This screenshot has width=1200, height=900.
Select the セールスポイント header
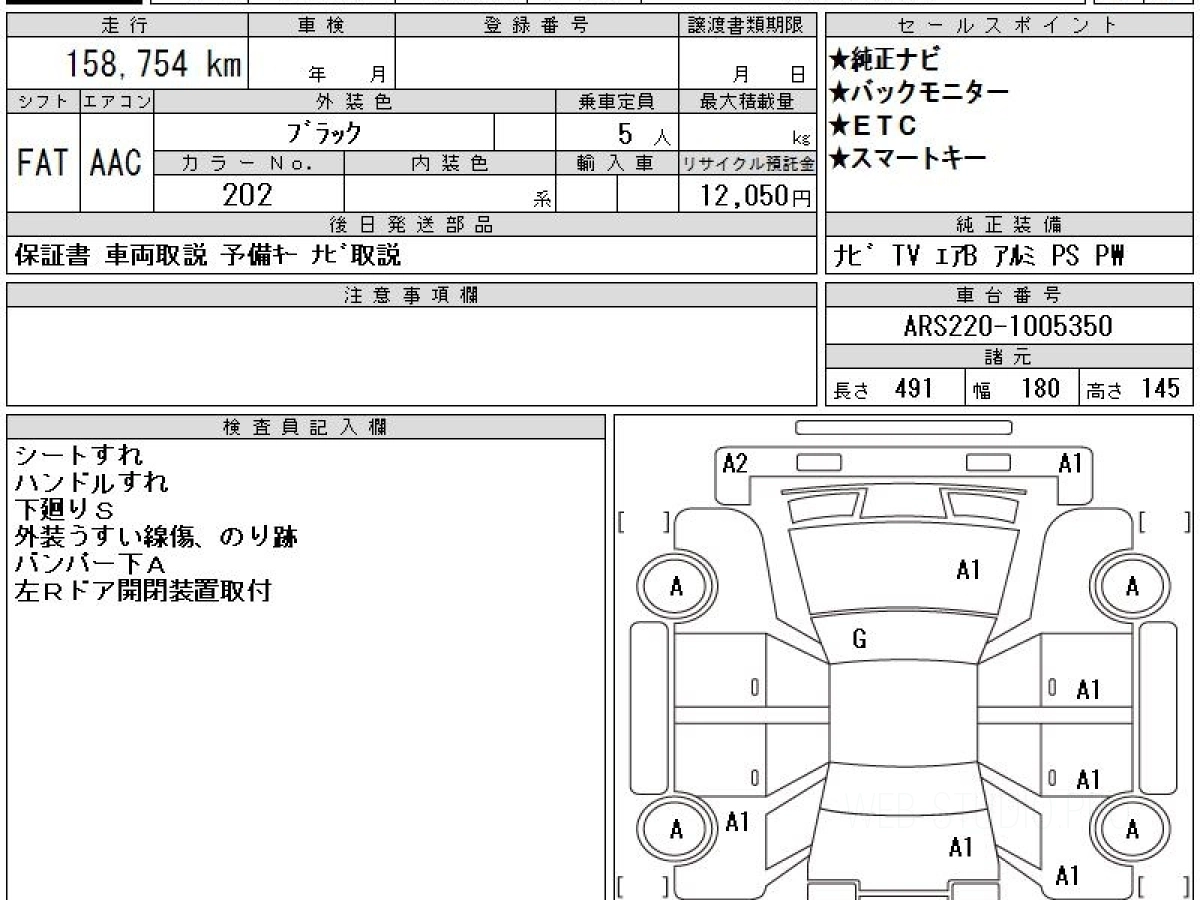[x=1009, y=25]
